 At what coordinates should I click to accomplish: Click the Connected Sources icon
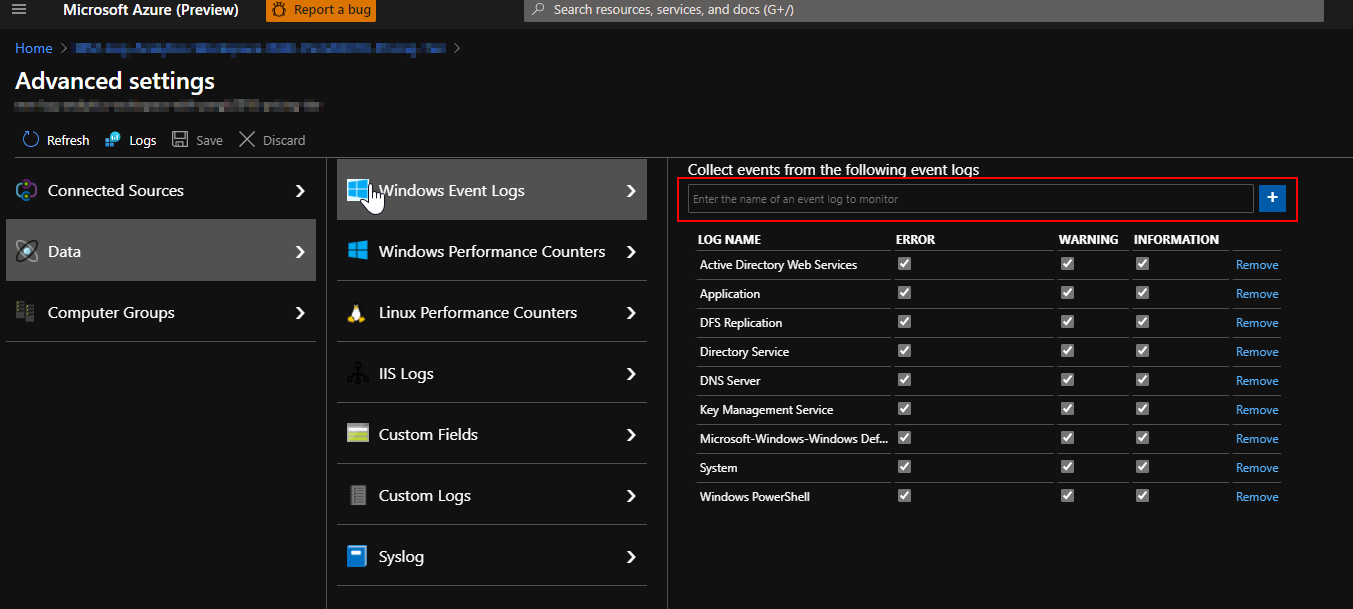(27, 190)
